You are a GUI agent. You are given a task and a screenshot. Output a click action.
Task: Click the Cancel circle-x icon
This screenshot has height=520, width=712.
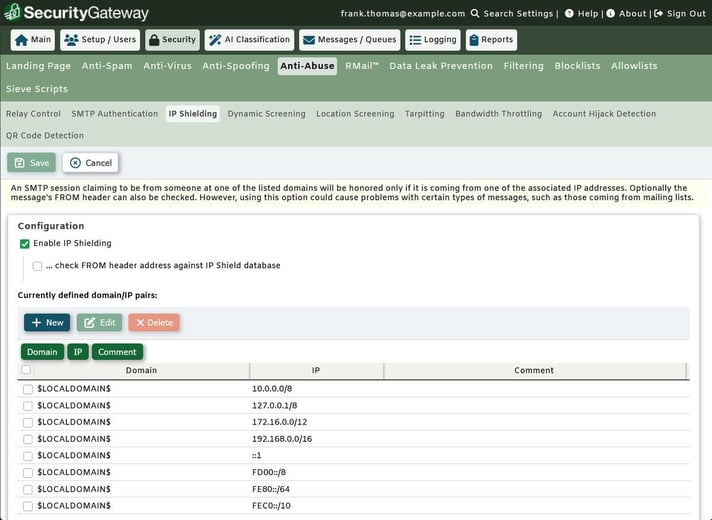[x=75, y=163]
